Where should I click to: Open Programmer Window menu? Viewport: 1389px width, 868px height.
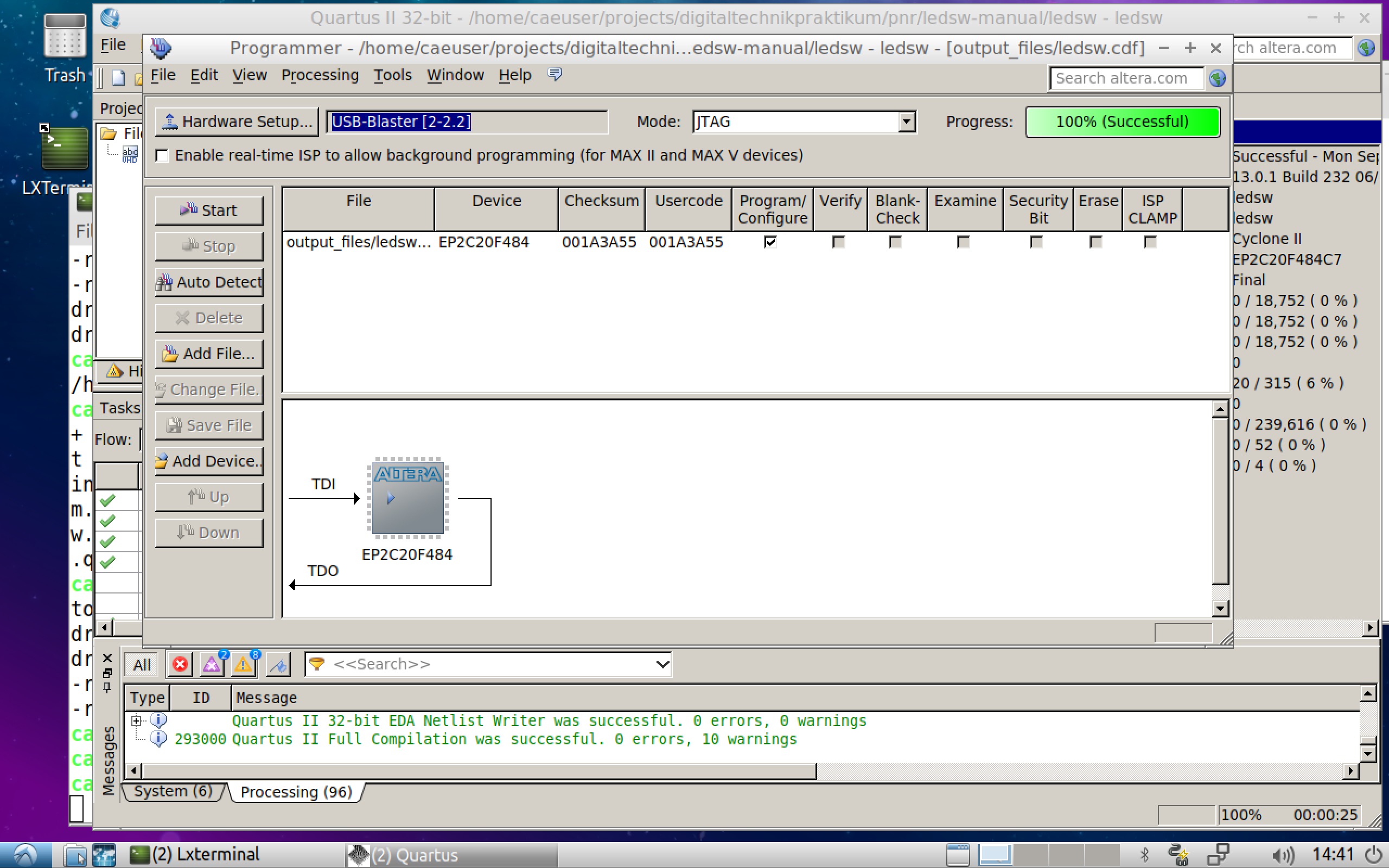[455, 75]
